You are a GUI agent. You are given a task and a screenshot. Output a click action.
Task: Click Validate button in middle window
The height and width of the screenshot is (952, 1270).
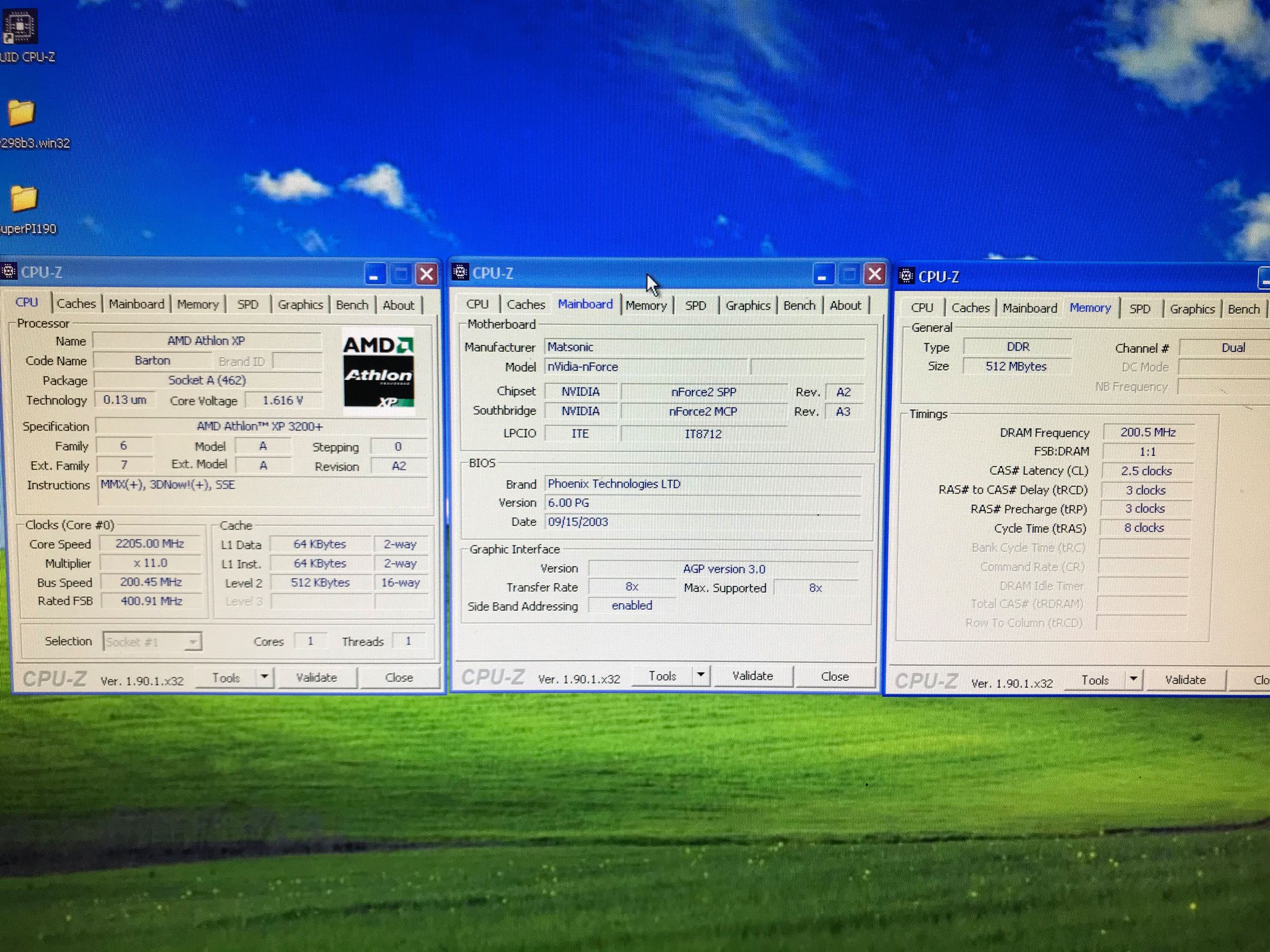752,676
